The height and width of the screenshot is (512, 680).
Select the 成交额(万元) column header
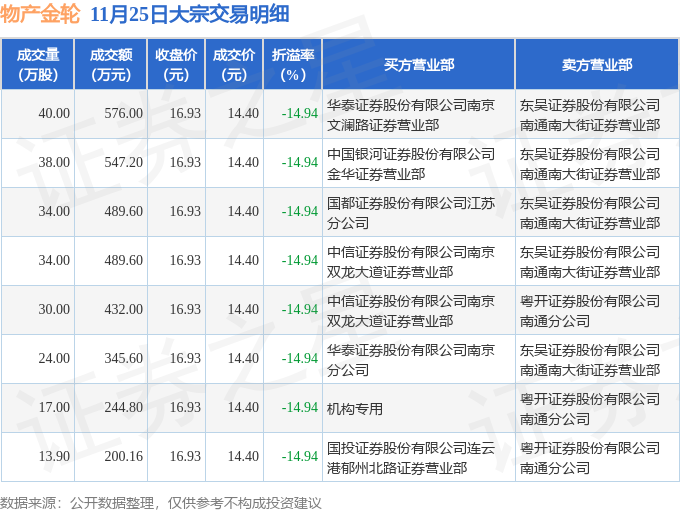coord(111,65)
